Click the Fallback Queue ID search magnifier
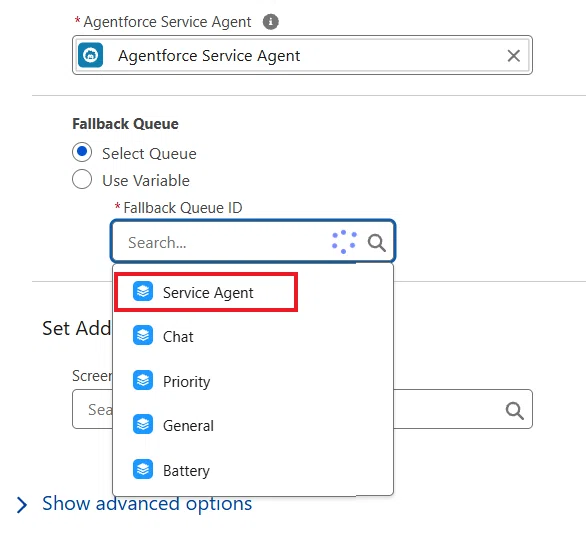 click(376, 243)
